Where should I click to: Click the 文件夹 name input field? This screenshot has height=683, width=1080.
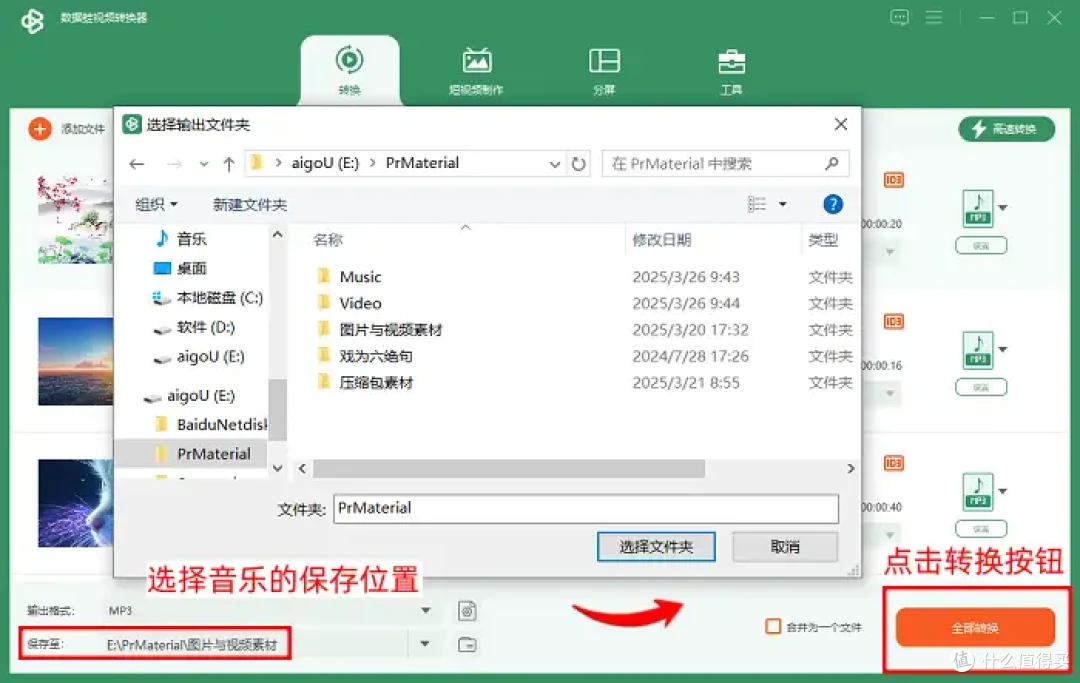586,509
